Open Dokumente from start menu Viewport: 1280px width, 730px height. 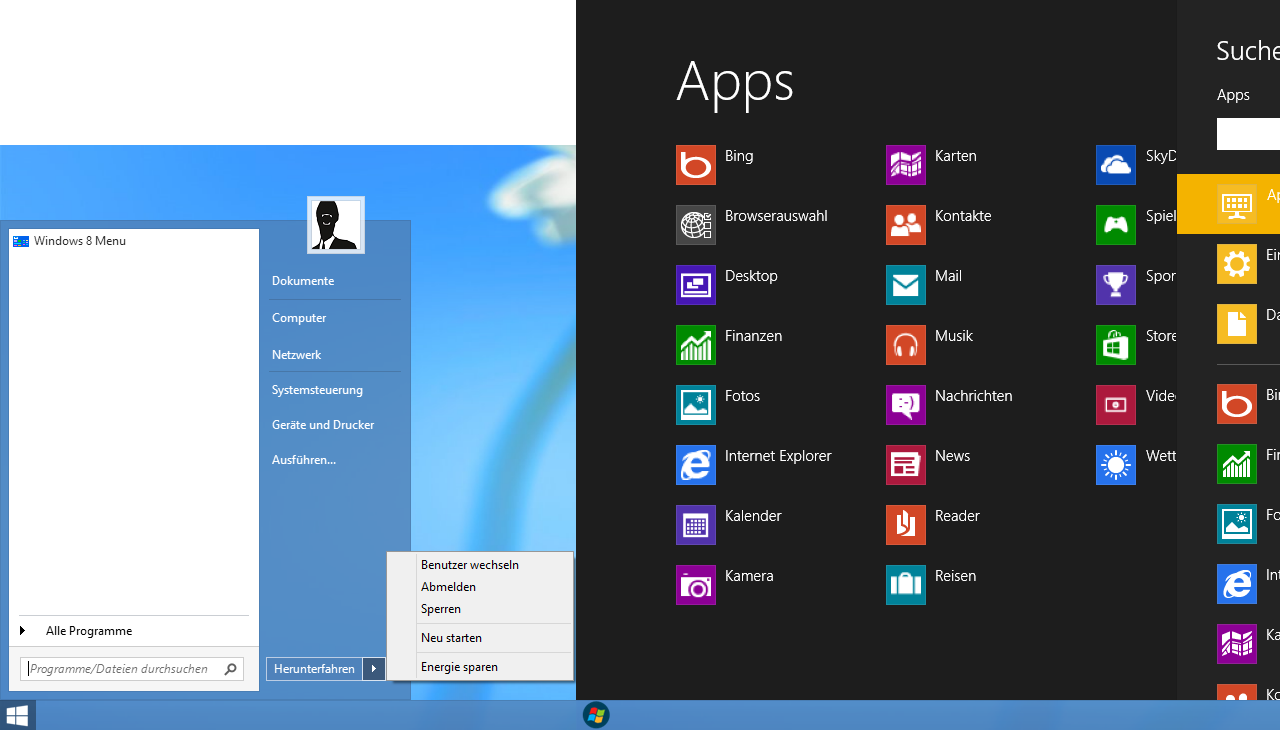tap(303, 281)
